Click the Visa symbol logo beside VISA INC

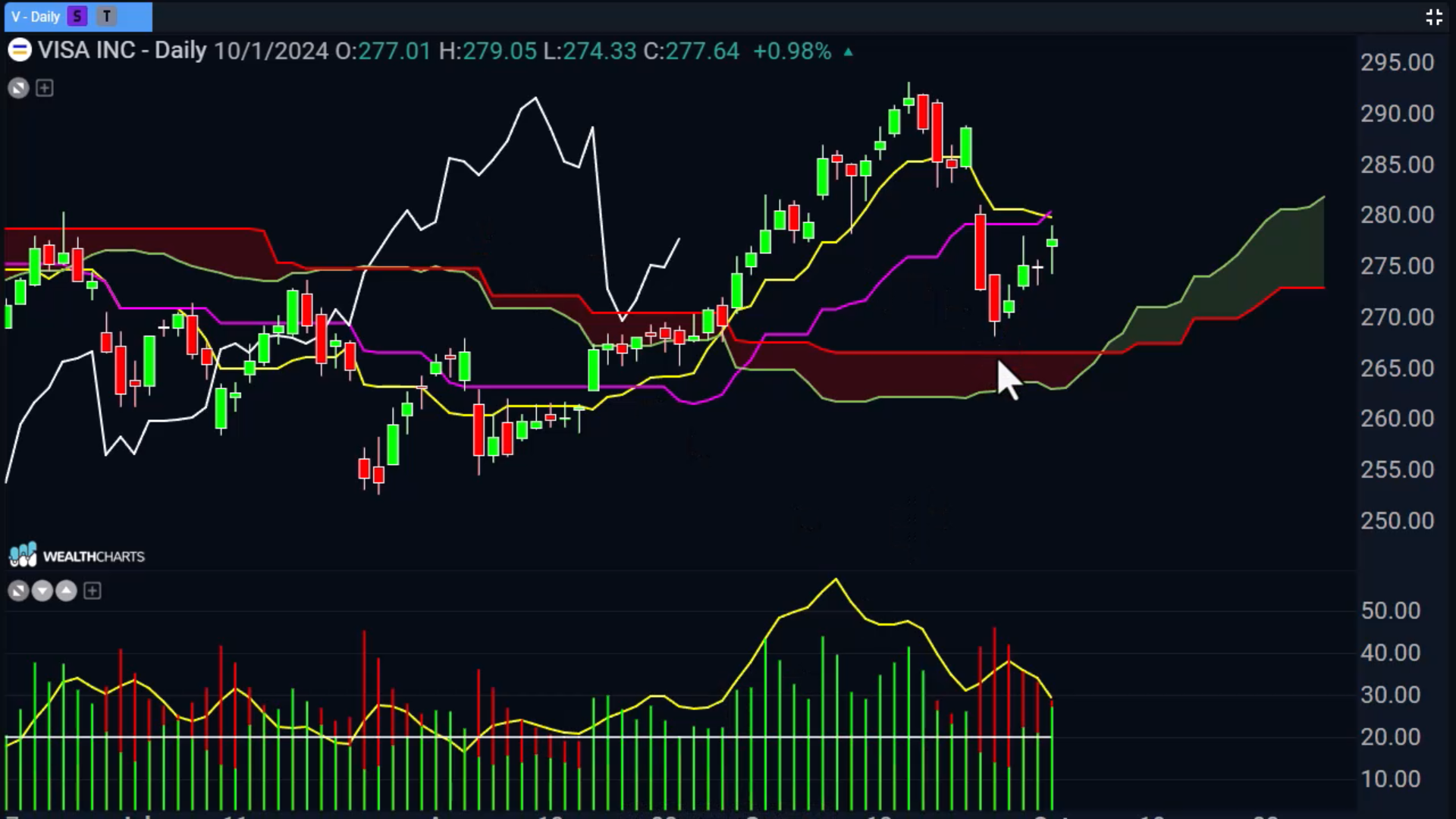pos(20,51)
